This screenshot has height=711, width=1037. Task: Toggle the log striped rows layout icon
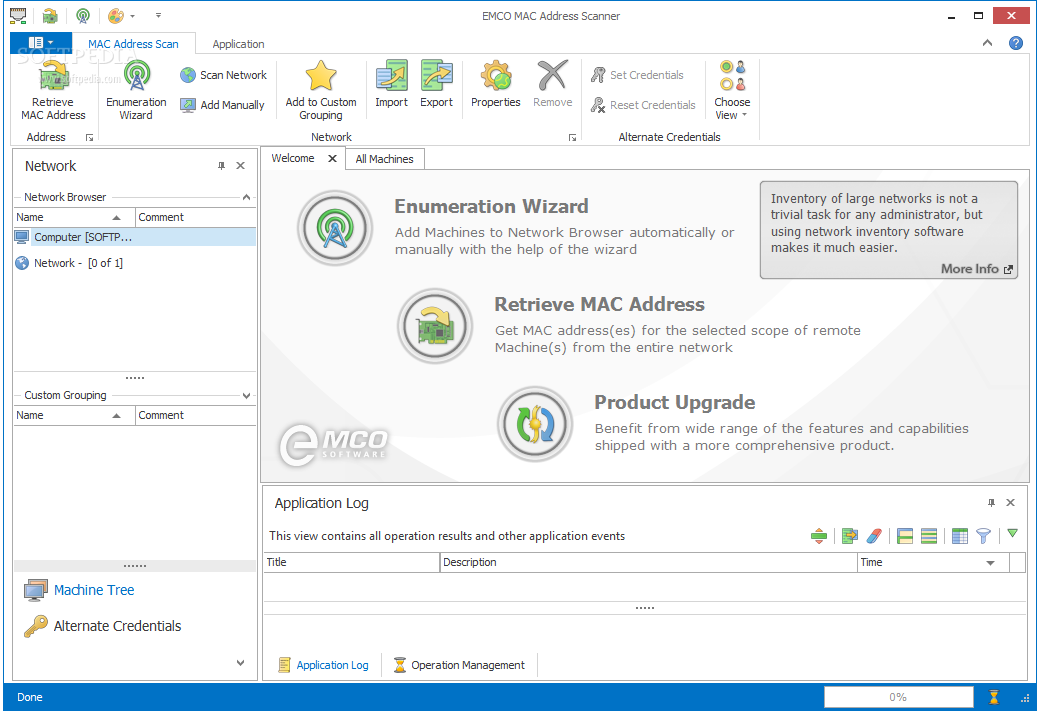tap(929, 536)
